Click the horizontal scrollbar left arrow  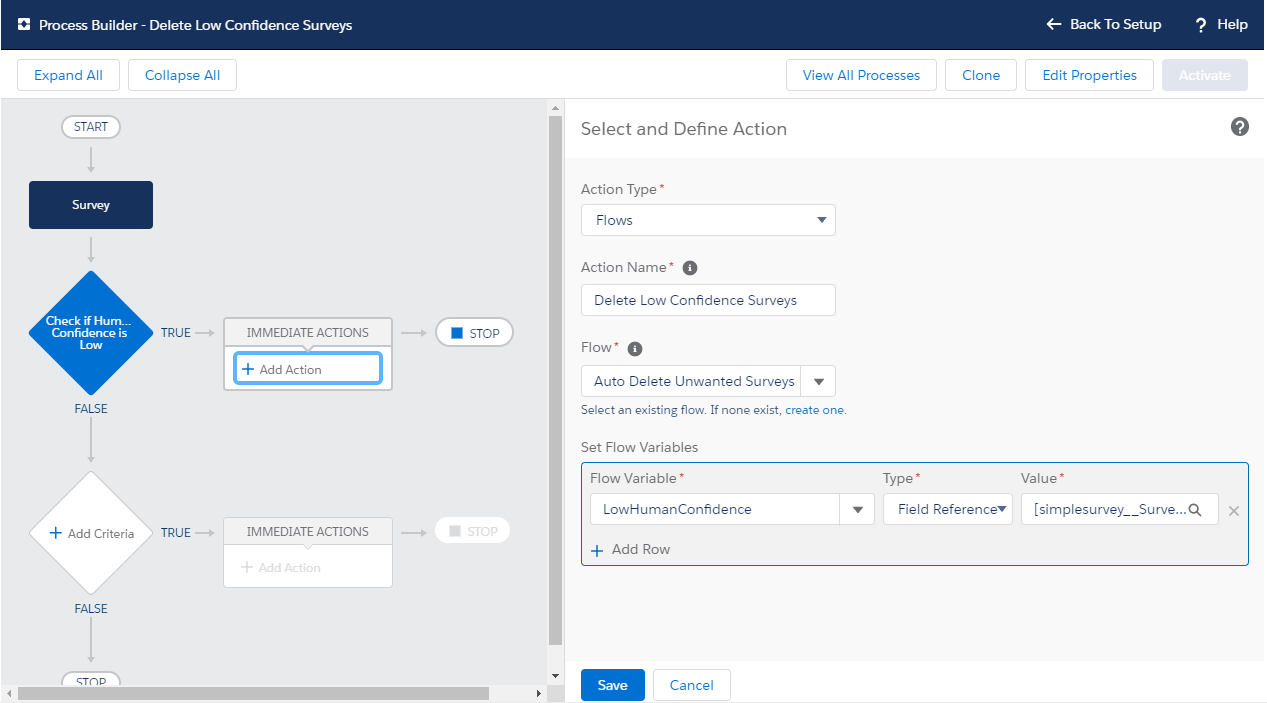[x=9, y=693]
